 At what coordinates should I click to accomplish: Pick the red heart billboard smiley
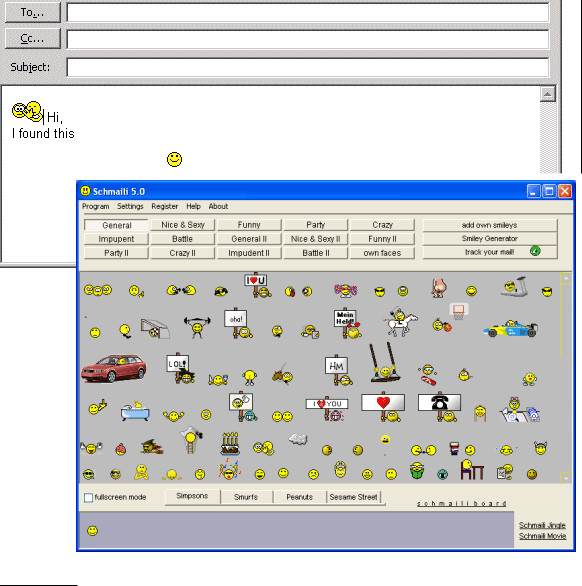[x=383, y=408]
